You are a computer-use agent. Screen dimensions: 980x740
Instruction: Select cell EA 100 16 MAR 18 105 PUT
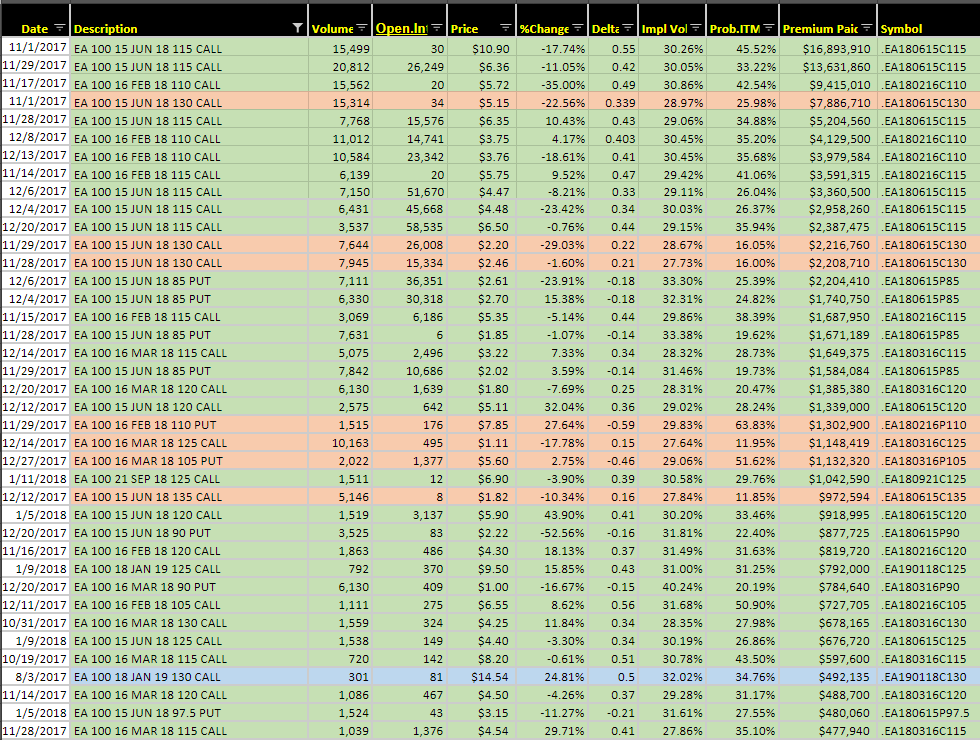[x=189, y=461]
